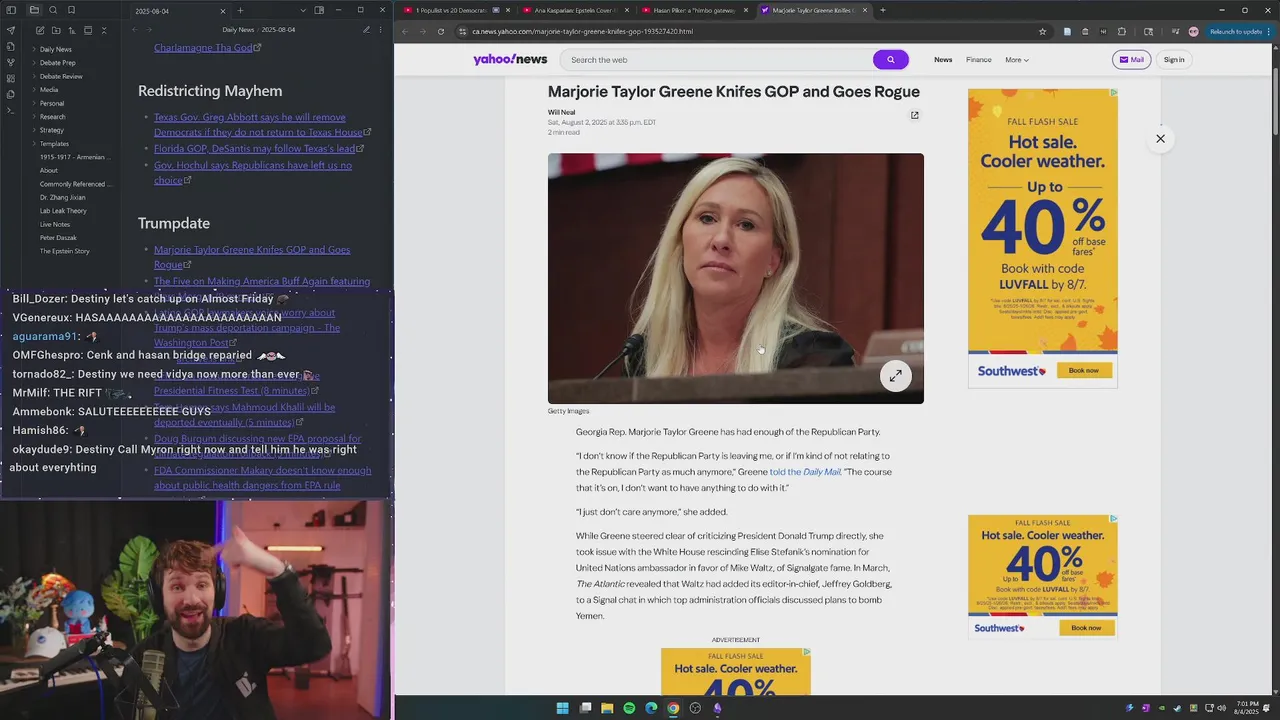The height and width of the screenshot is (720, 1280).
Task: Expand Media folder
Action: (49, 90)
